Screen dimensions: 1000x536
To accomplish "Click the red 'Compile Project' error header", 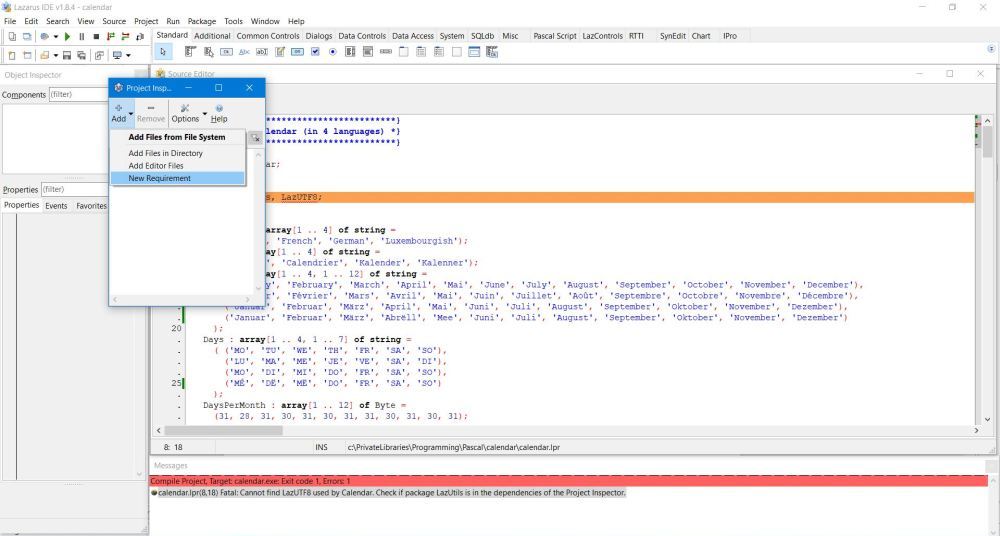I will (x=569, y=481).
